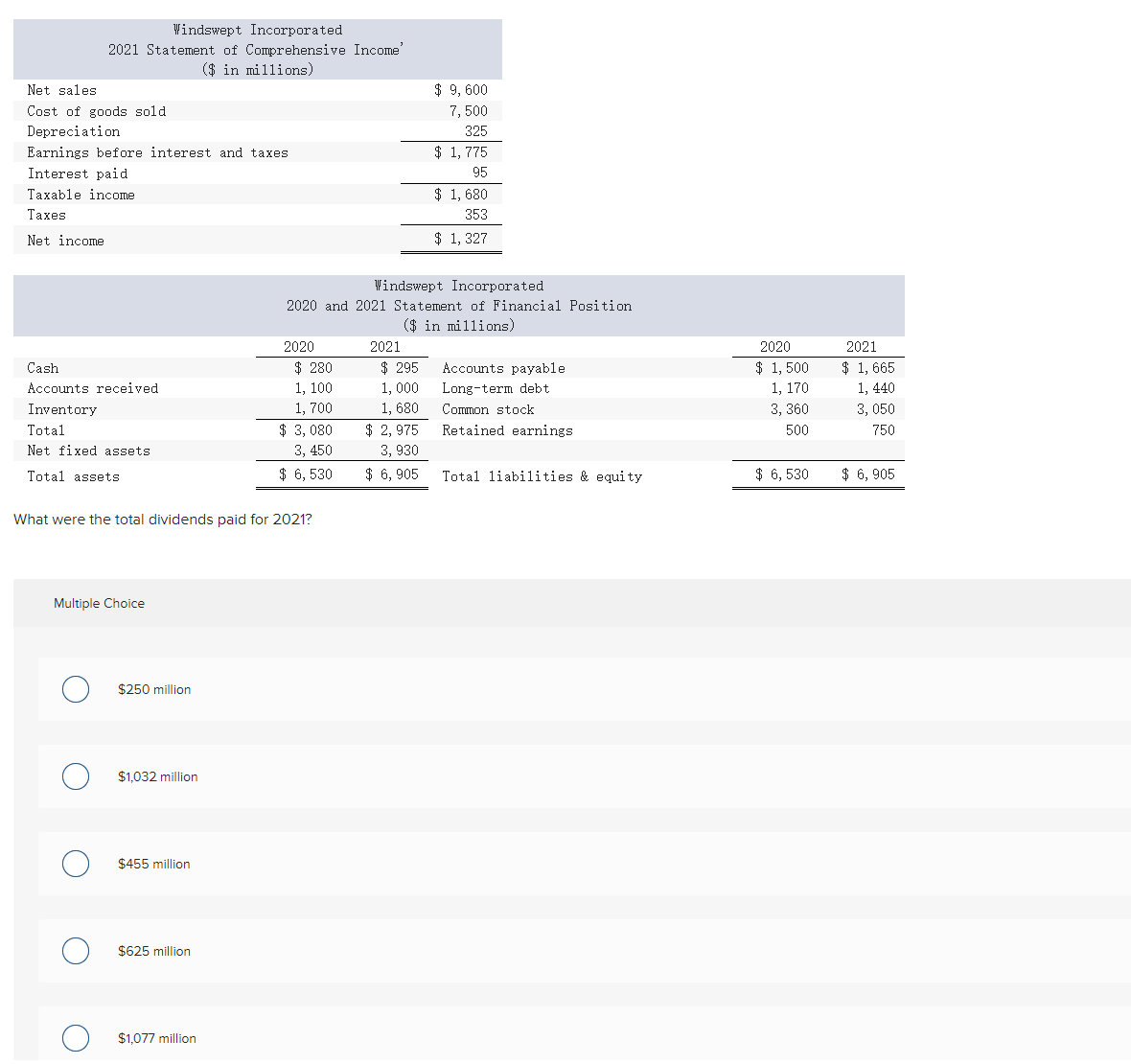Click the Net sales value $9,600
This screenshot has width=1131, height=1064.
point(461,89)
